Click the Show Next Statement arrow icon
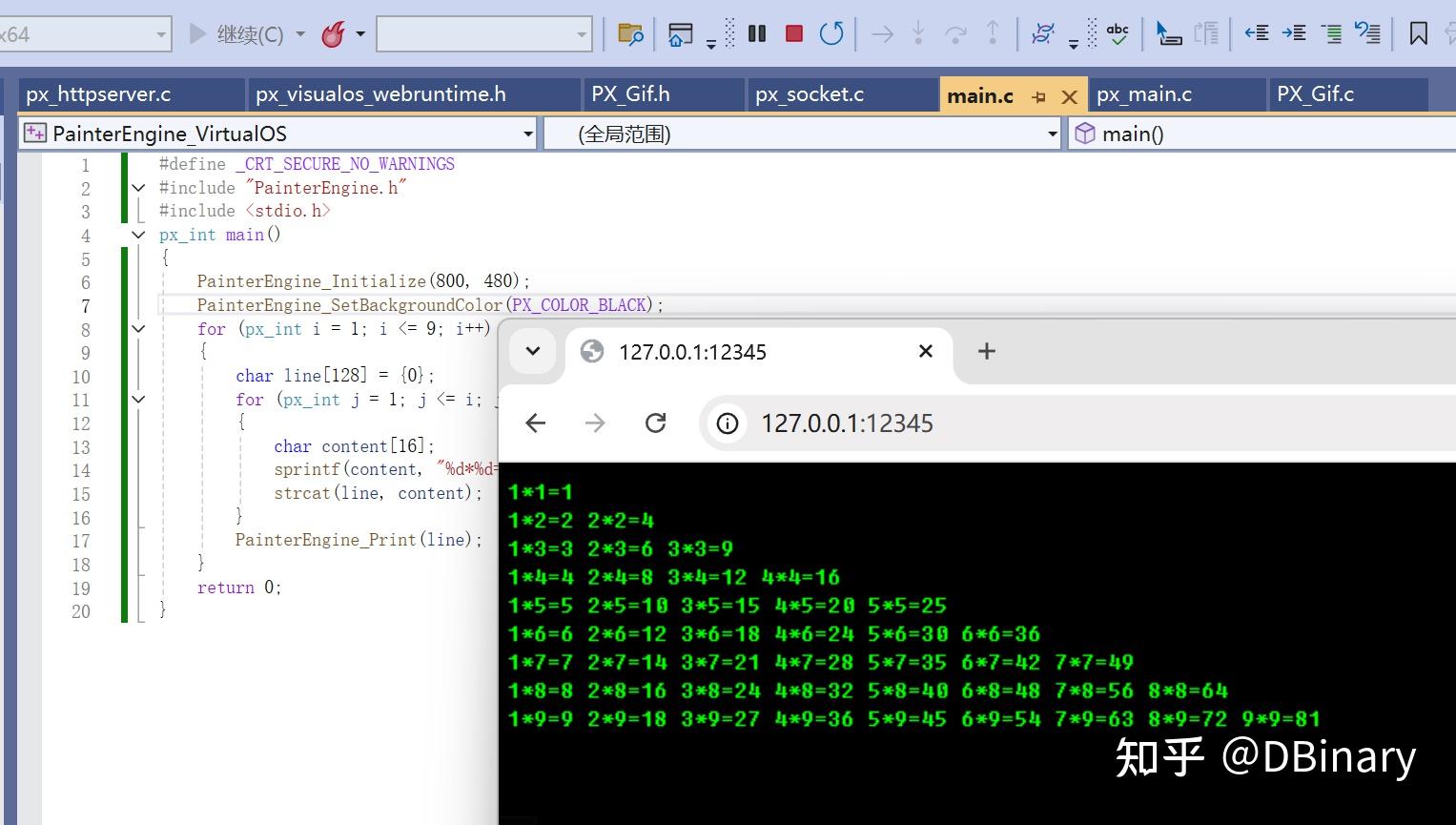Viewport: 1456px width, 825px height. point(883,34)
